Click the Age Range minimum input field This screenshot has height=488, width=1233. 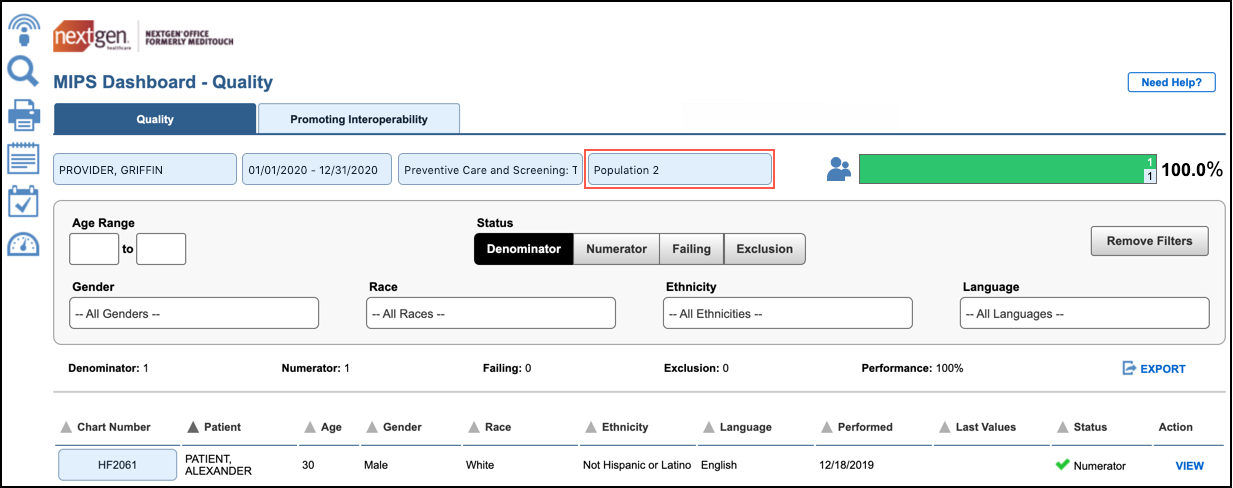click(x=94, y=249)
